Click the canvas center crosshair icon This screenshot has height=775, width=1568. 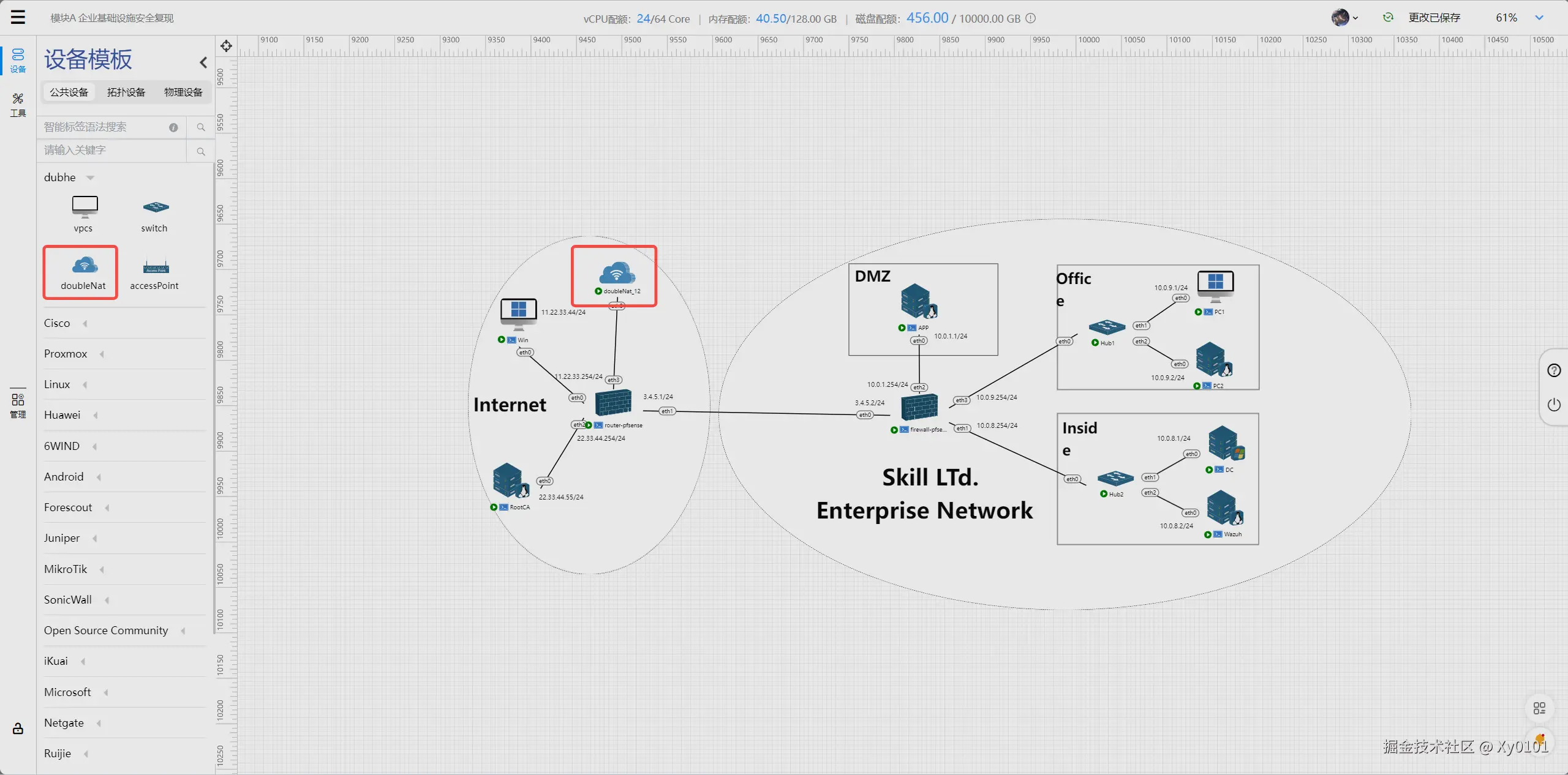pos(226,46)
